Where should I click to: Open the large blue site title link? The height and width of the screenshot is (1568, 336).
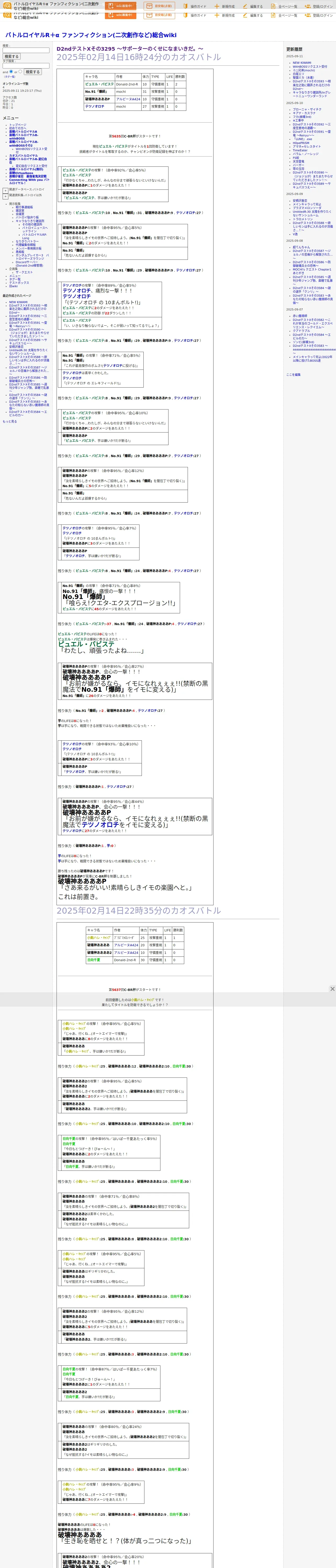coord(91,35)
